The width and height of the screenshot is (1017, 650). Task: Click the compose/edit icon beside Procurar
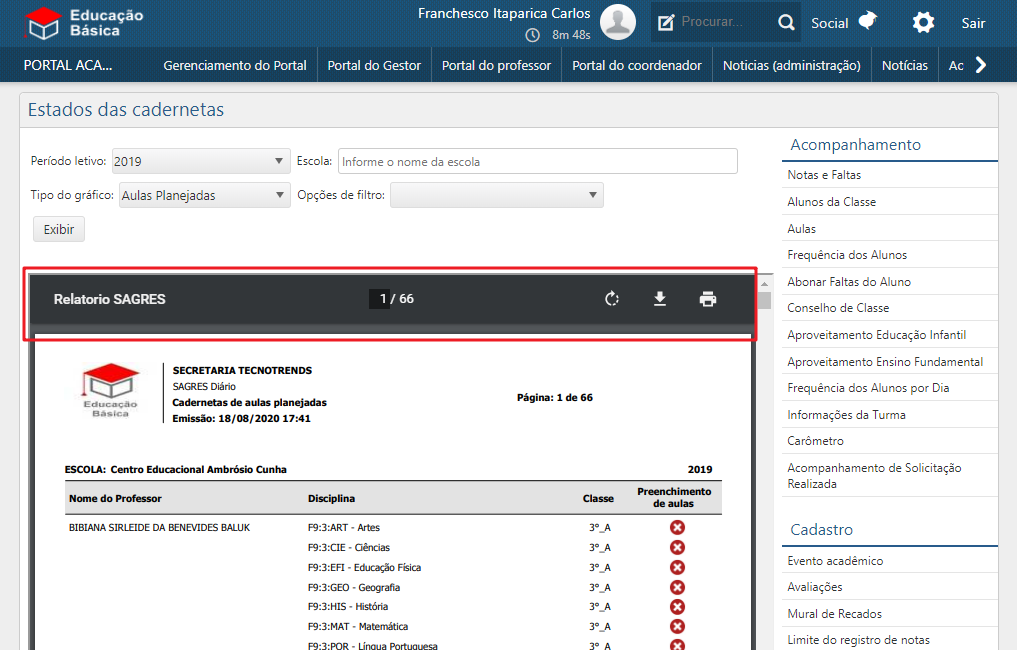pyautogui.click(x=665, y=23)
